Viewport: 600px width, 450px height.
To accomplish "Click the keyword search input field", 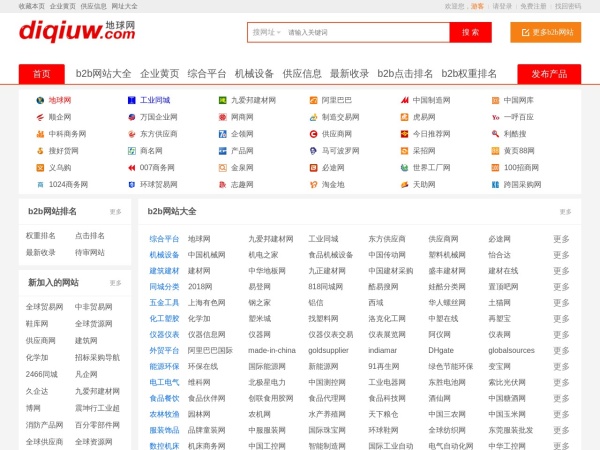I will coord(367,33).
